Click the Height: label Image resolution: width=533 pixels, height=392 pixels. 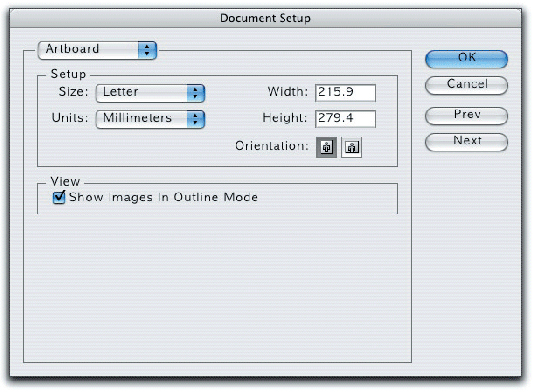pyautogui.click(x=285, y=118)
